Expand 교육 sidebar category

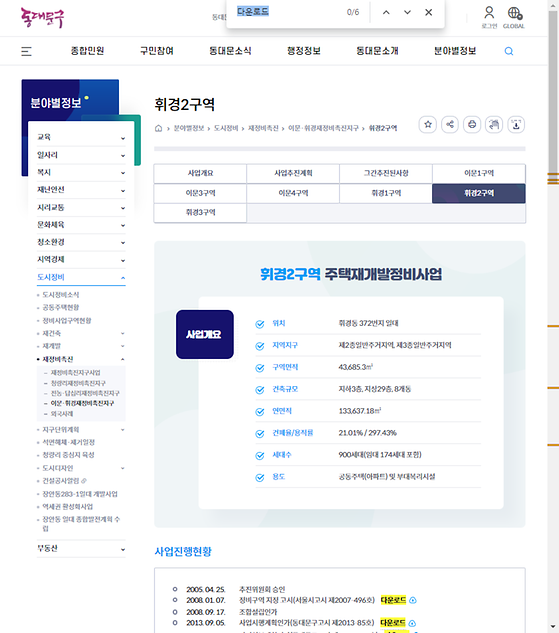81,137
